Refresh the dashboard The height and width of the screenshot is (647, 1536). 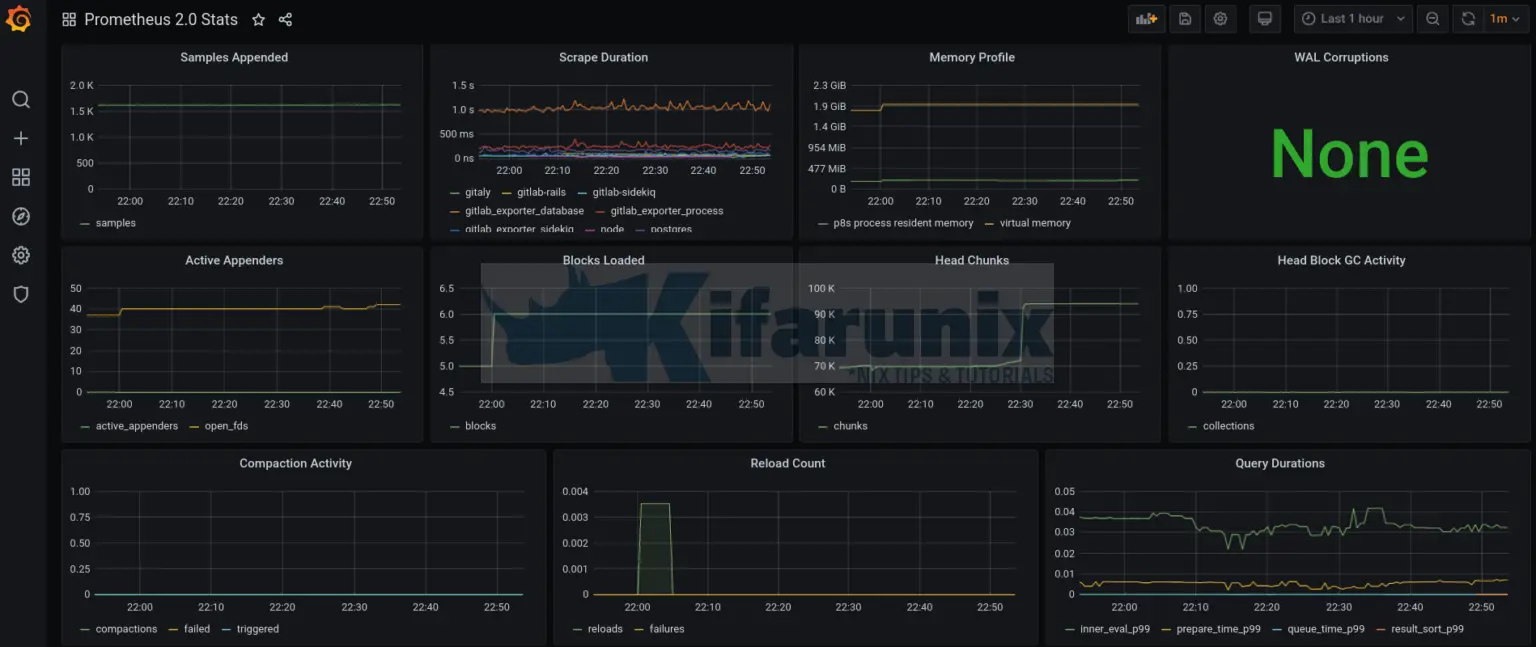point(1467,19)
